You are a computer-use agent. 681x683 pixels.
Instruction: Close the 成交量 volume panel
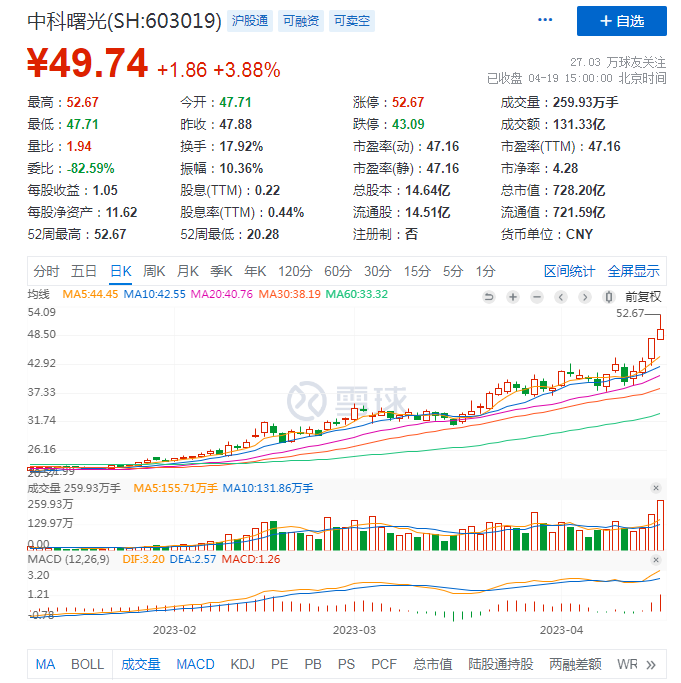pos(656,488)
